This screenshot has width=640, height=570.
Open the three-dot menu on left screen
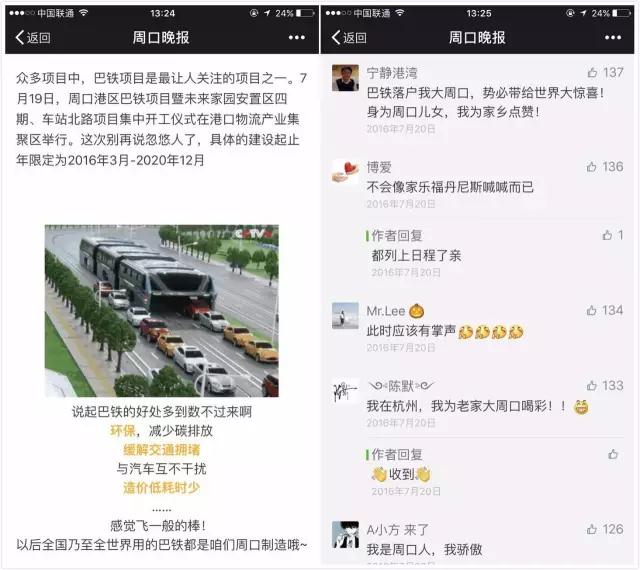pyautogui.click(x=297, y=38)
